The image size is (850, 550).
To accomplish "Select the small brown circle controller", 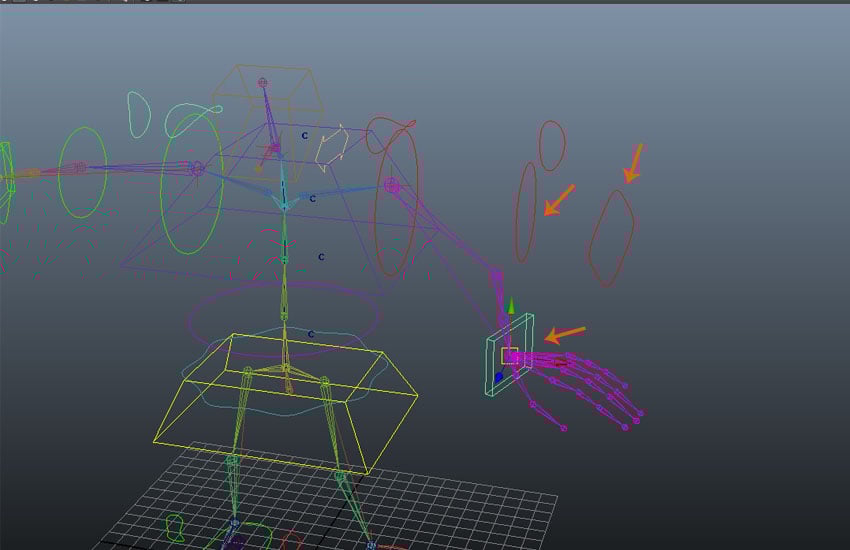I will tap(552, 146).
